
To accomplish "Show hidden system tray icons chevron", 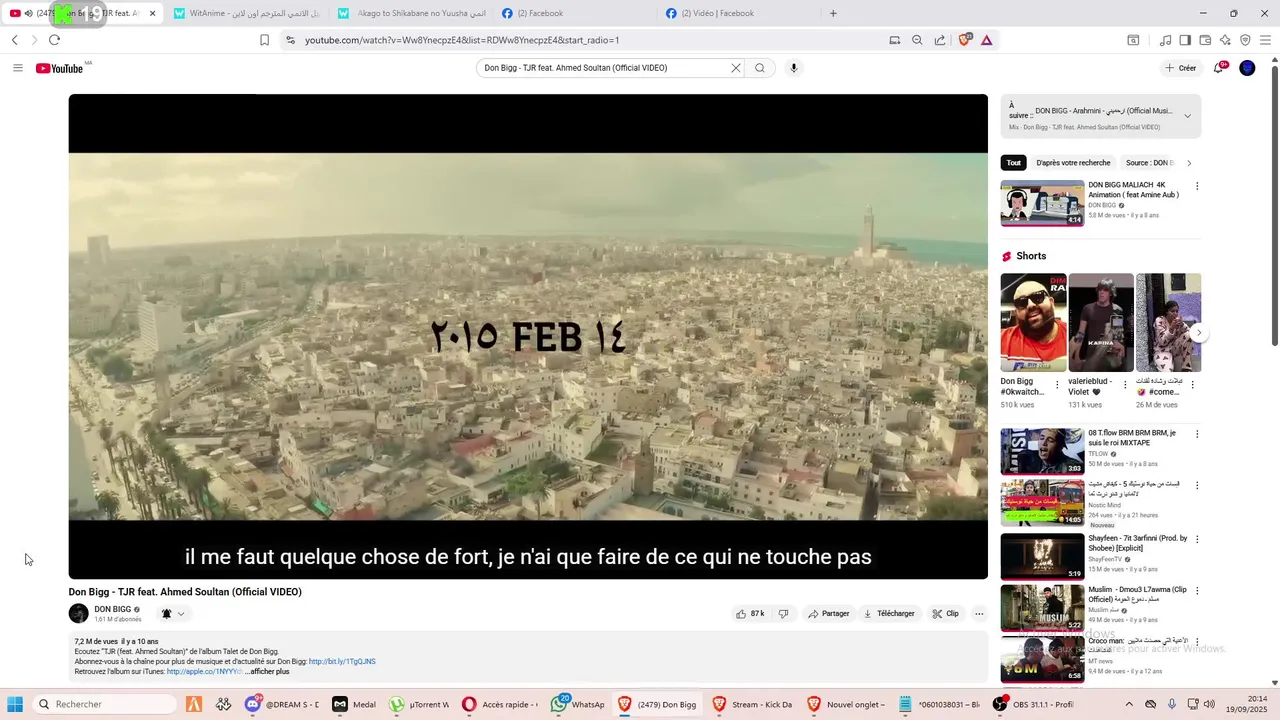I will click(1129, 704).
